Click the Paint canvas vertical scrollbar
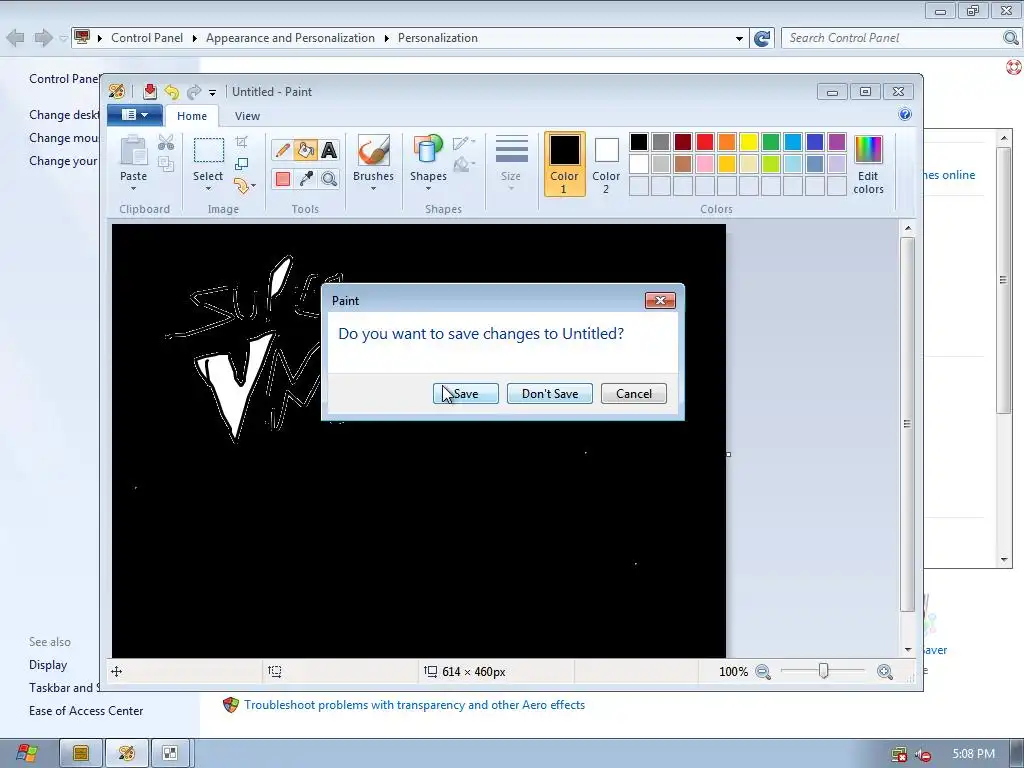The height and width of the screenshot is (768, 1024). click(x=907, y=424)
